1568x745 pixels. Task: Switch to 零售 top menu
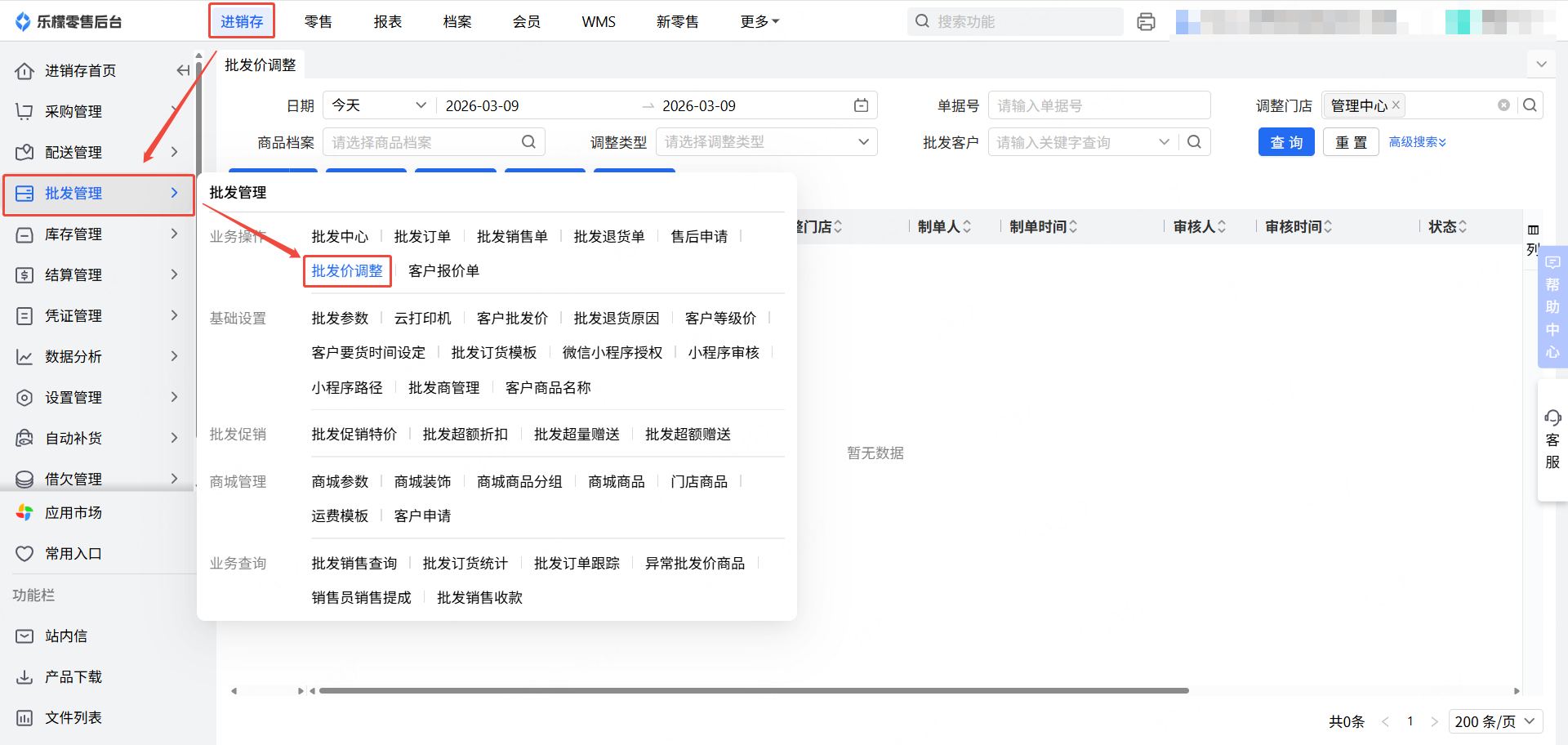[318, 22]
